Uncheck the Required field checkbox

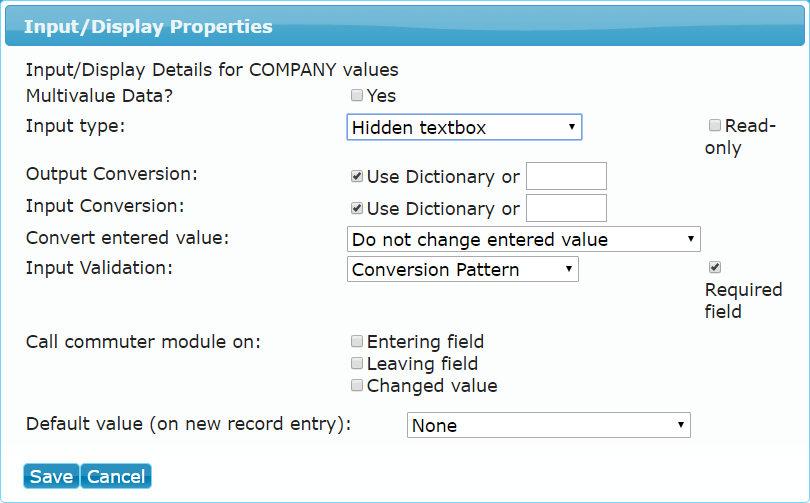(714, 267)
